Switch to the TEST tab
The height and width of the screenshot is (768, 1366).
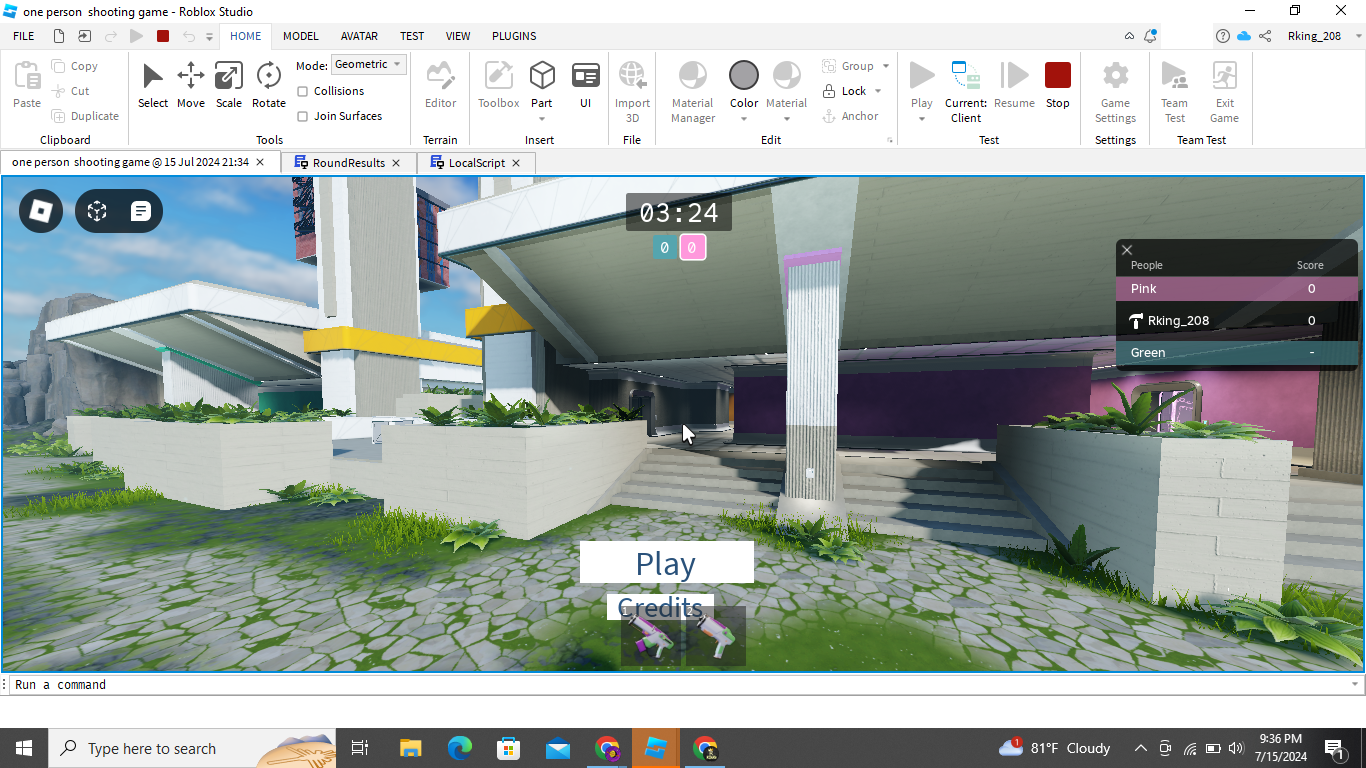pos(412,36)
